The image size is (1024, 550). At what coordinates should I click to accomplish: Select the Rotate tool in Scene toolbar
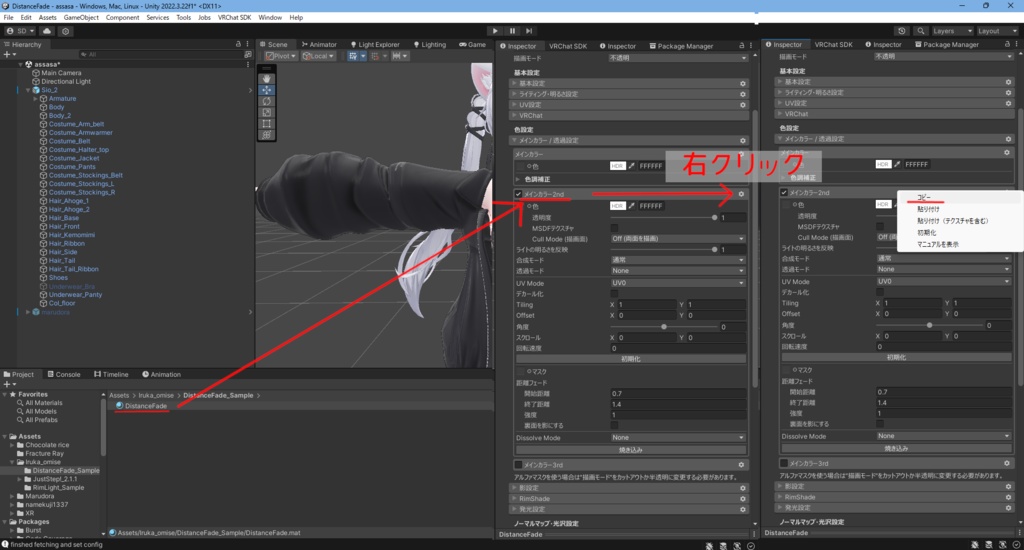pyautogui.click(x=266, y=101)
